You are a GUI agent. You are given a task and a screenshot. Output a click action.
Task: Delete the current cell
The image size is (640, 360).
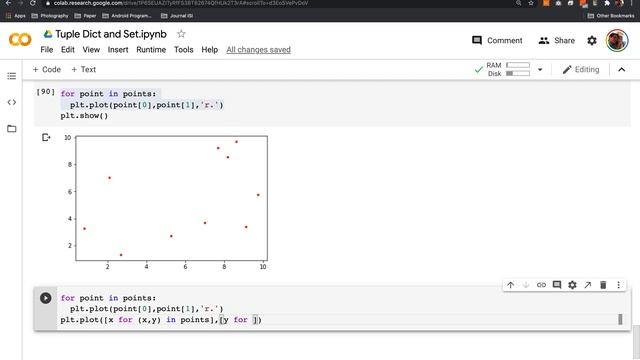point(603,285)
